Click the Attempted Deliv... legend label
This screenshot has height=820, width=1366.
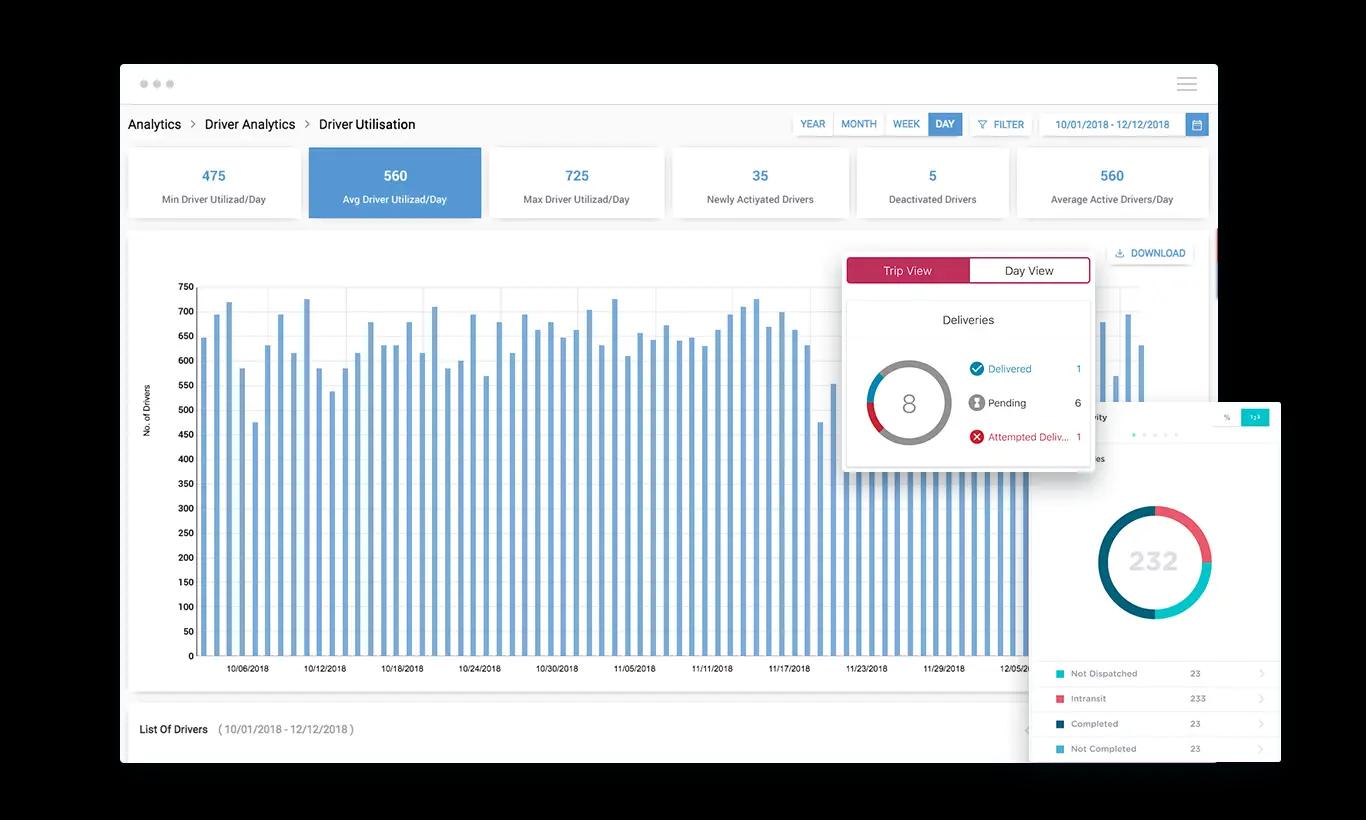(1028, 437)
